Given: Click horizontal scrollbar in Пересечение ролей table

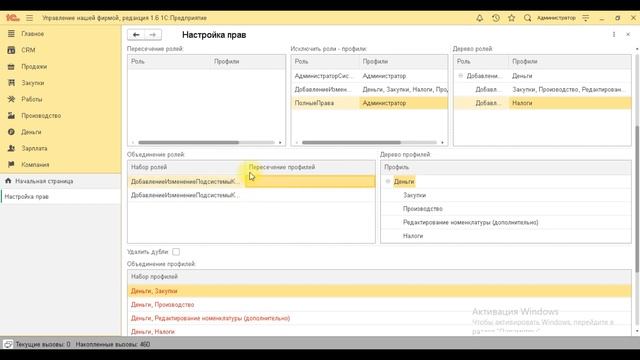Looking at the screenshot, I should point(188,142).
